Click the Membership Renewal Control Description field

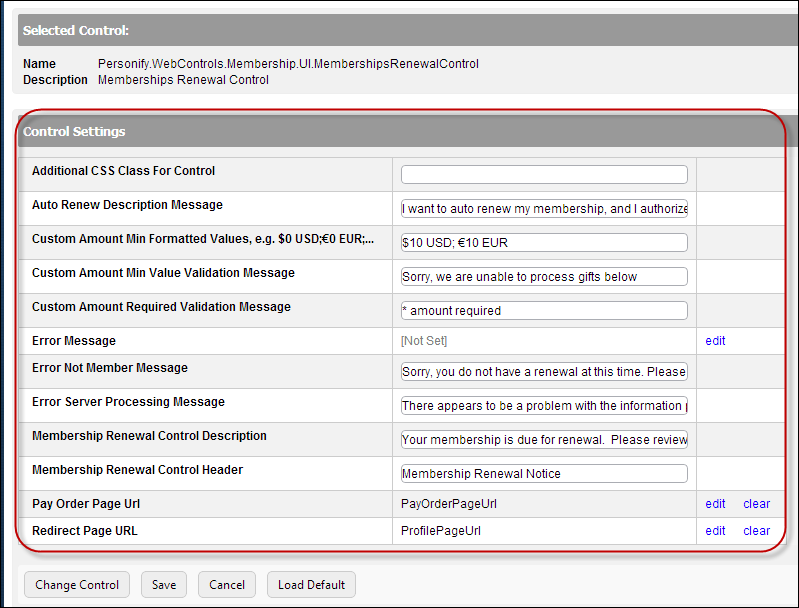pyautogui.click(x=544, y=439)
